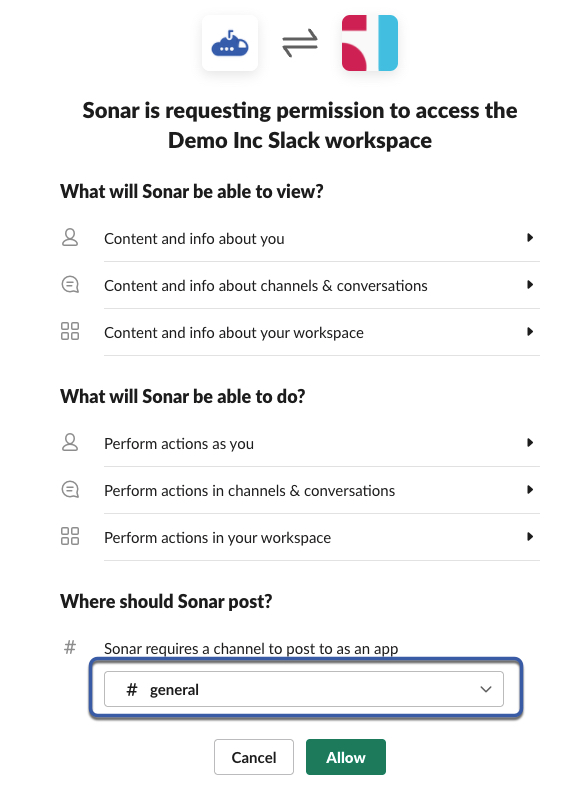Open the #general channel dropdown

coord(304,689)
